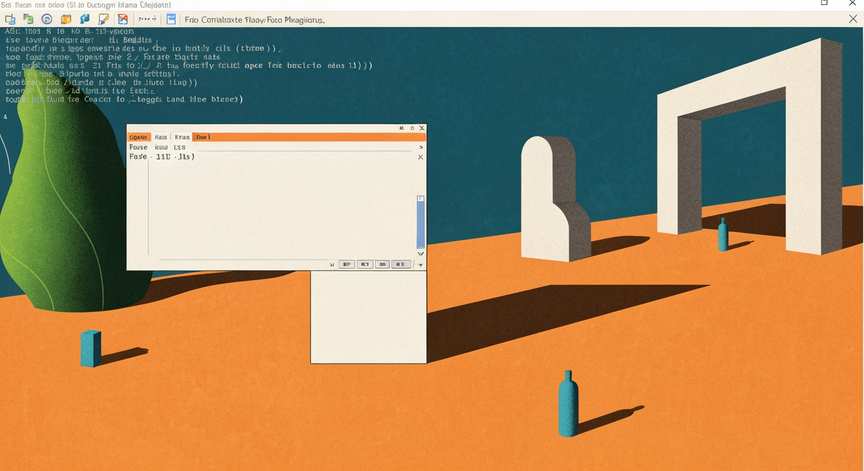Image resolution: width=864 pixels, height=471 pixels.
Task: Close the small tabbed dialog
Action: [x=422, y=128]
